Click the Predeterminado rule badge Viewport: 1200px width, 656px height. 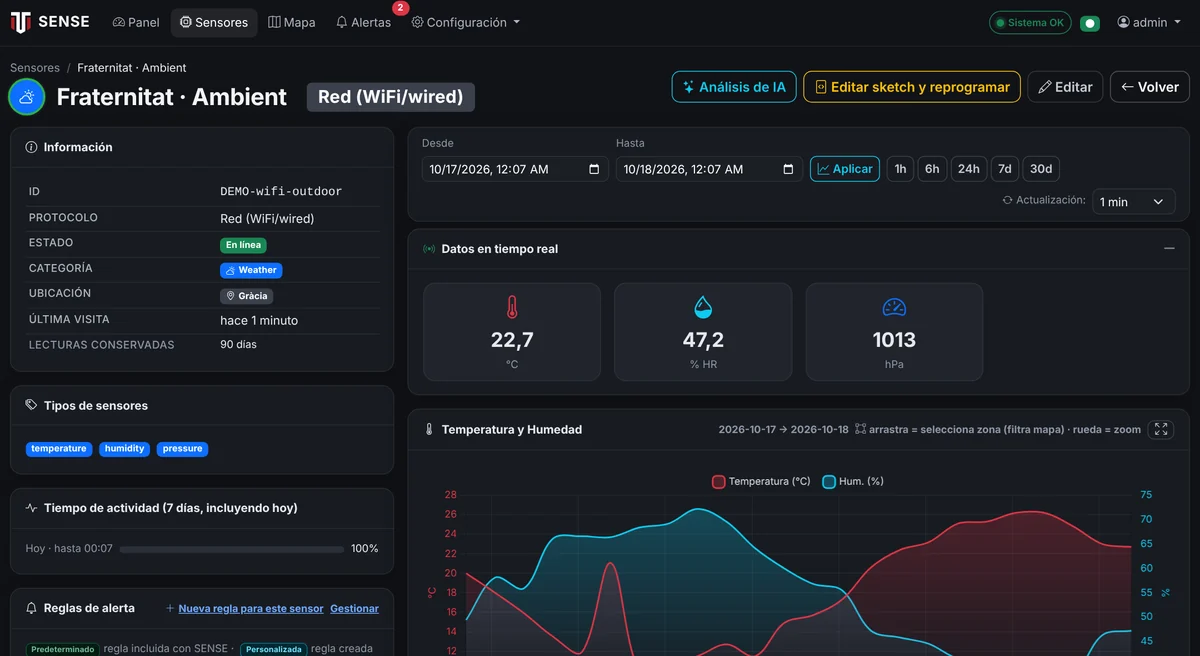(x=62, y=649)
